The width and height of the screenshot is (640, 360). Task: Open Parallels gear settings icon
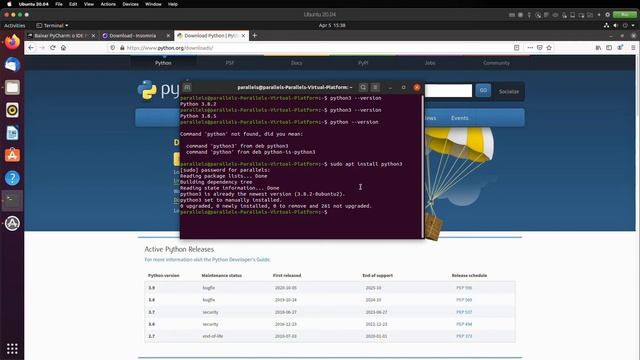point(607,15)
